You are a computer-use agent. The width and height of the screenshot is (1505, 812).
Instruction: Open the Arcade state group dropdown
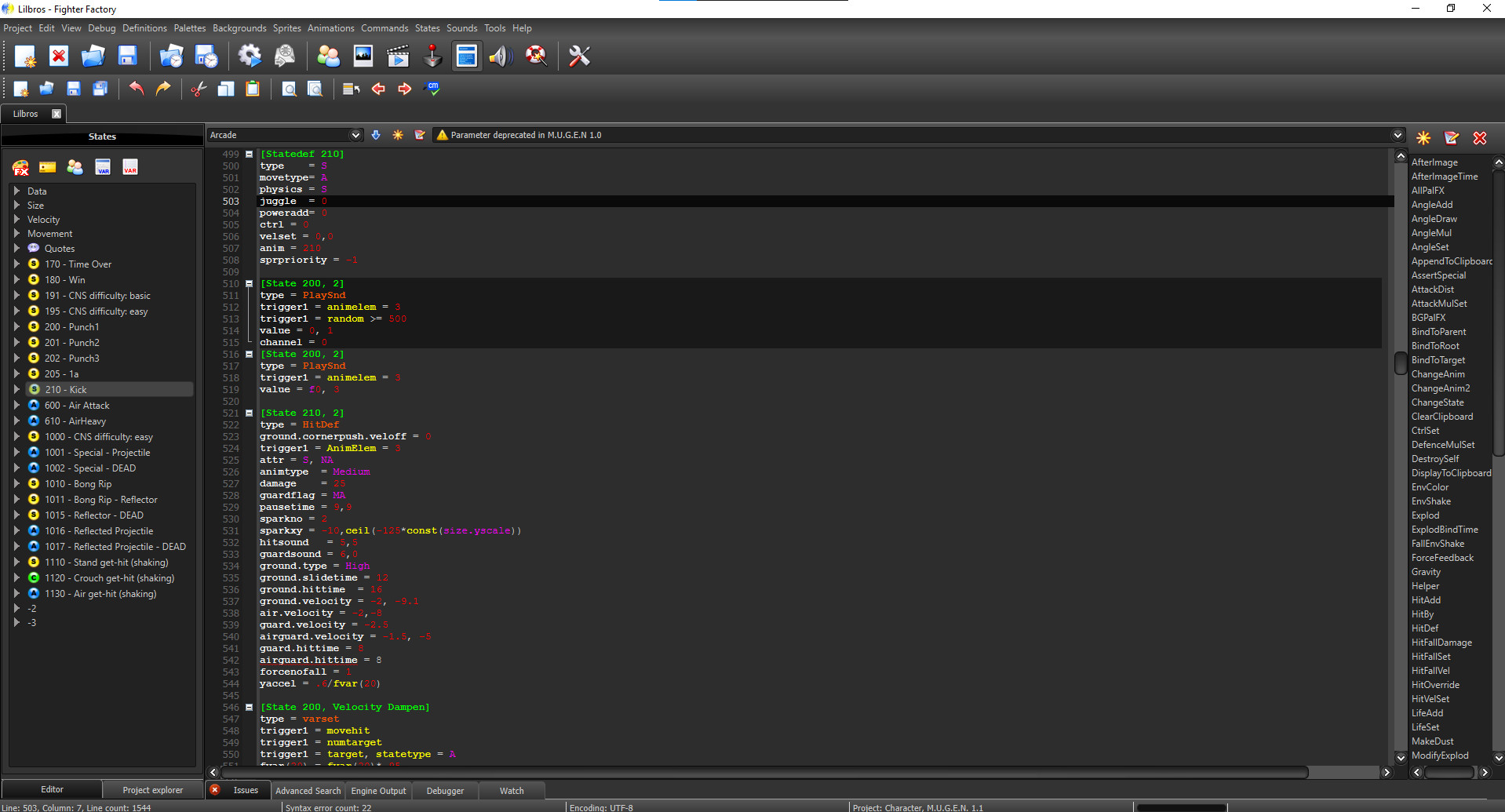[x=355, y=134]
